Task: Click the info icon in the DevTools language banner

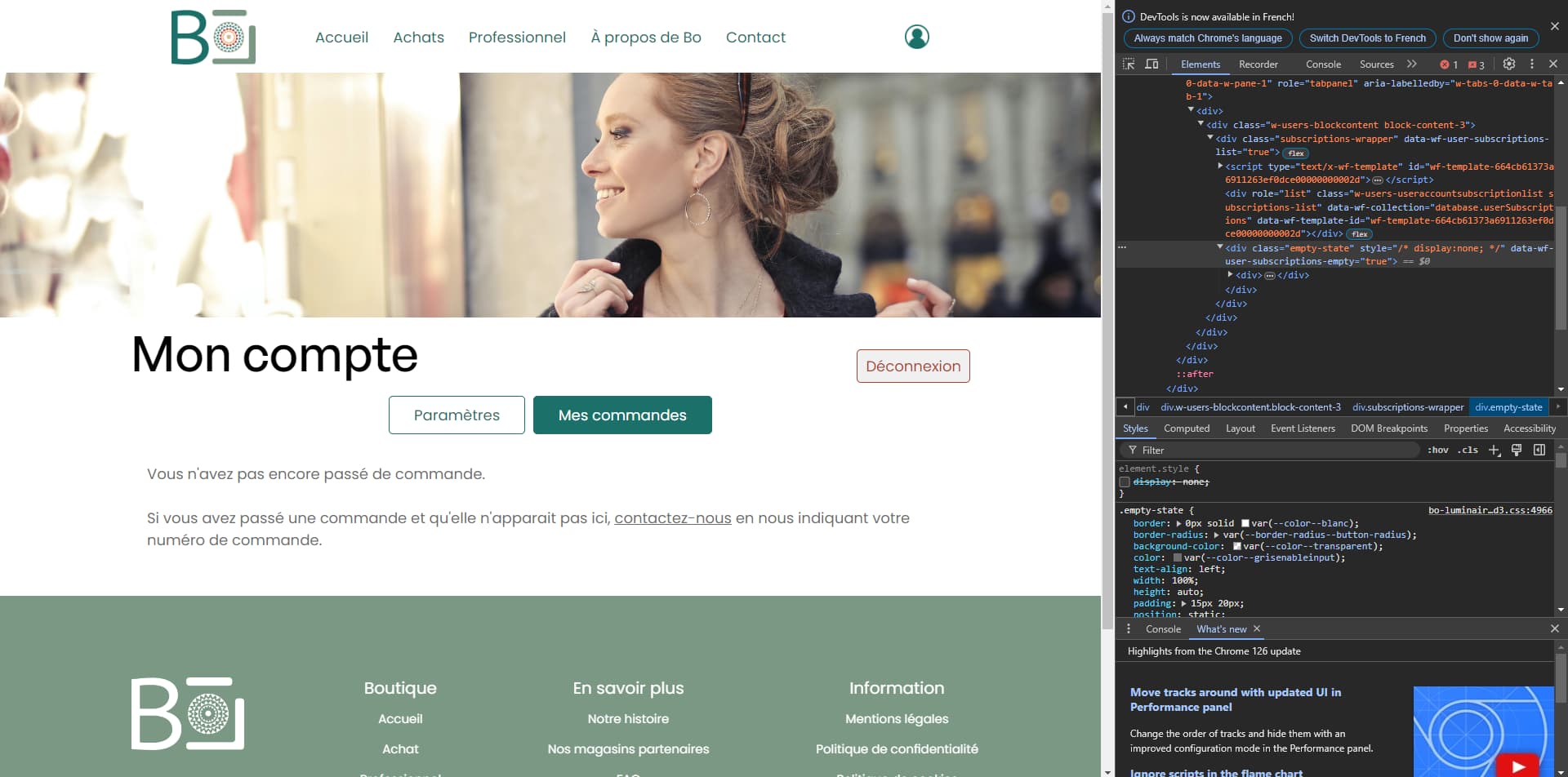Action: coord(1129,16)
